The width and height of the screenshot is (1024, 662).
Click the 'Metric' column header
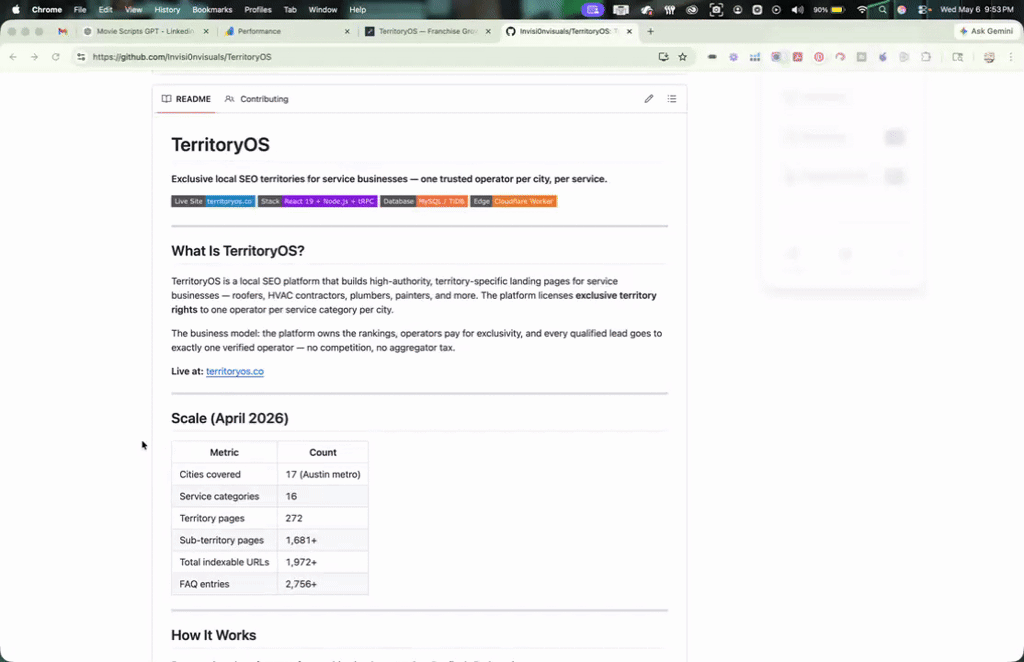point(225,452)
